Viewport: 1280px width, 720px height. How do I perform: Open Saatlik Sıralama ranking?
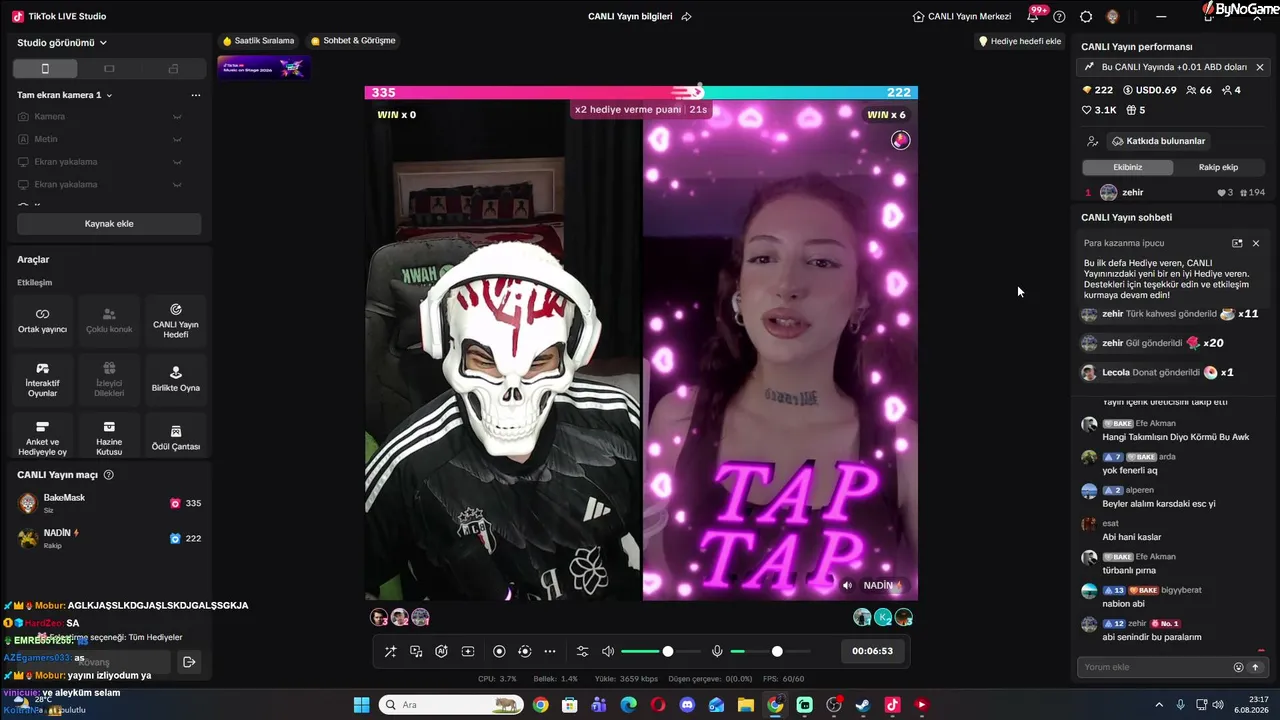click(x=259, y=41)
